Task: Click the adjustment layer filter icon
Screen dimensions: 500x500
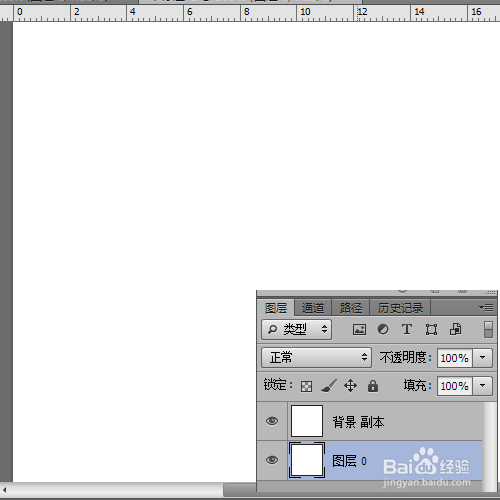Action: (x=383, y=329)
